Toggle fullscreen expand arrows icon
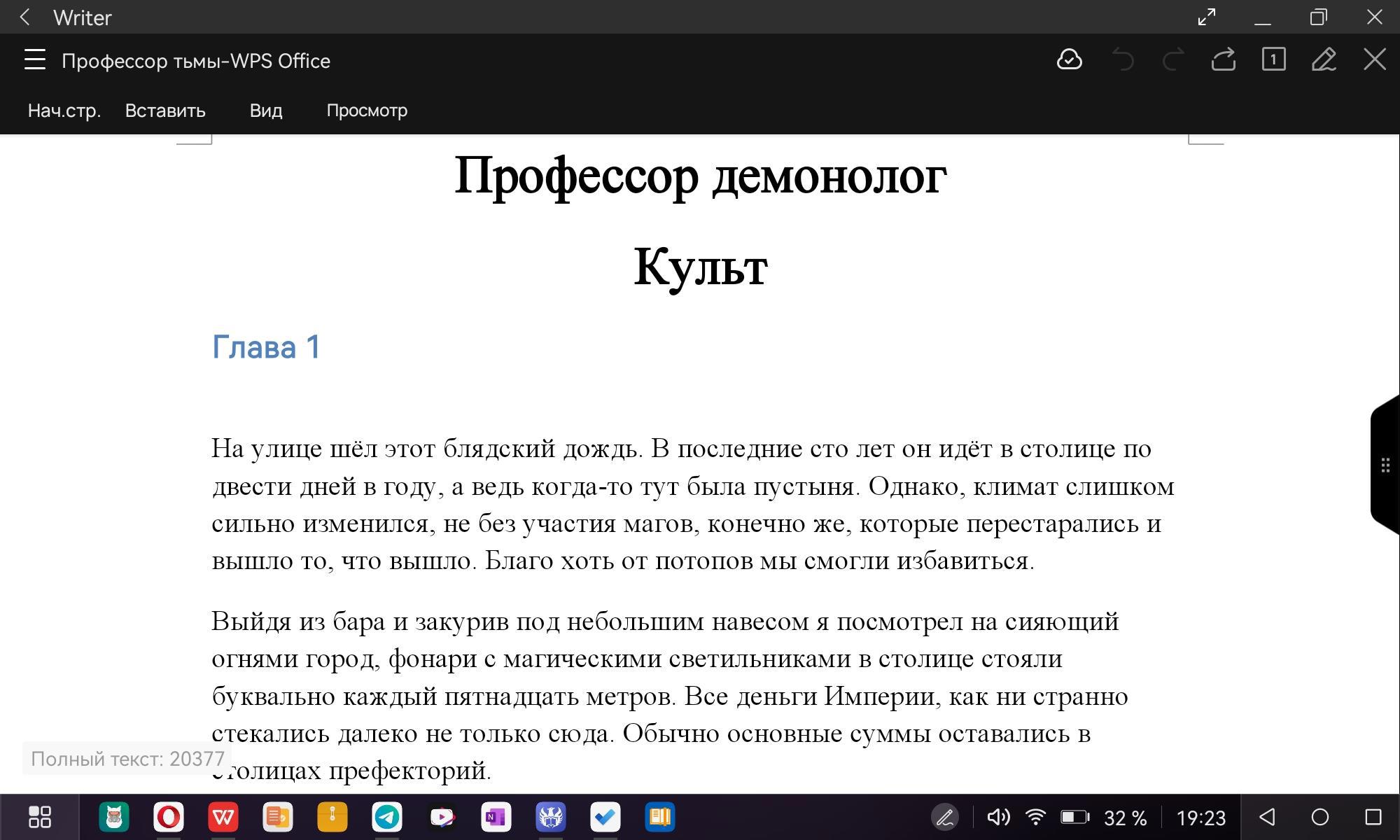 1206,17
